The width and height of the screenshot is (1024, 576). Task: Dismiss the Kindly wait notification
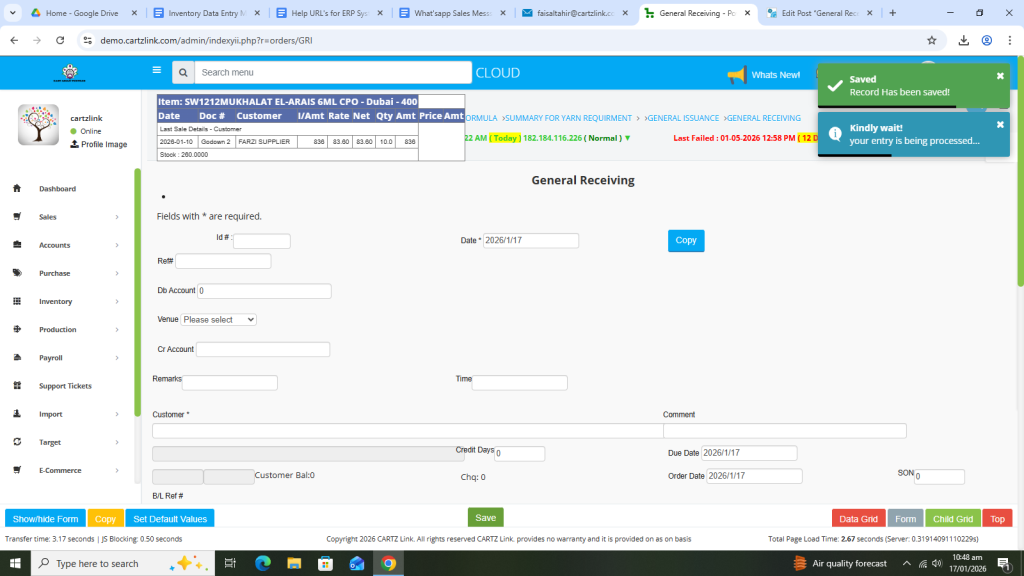(x=1000, y=125)
